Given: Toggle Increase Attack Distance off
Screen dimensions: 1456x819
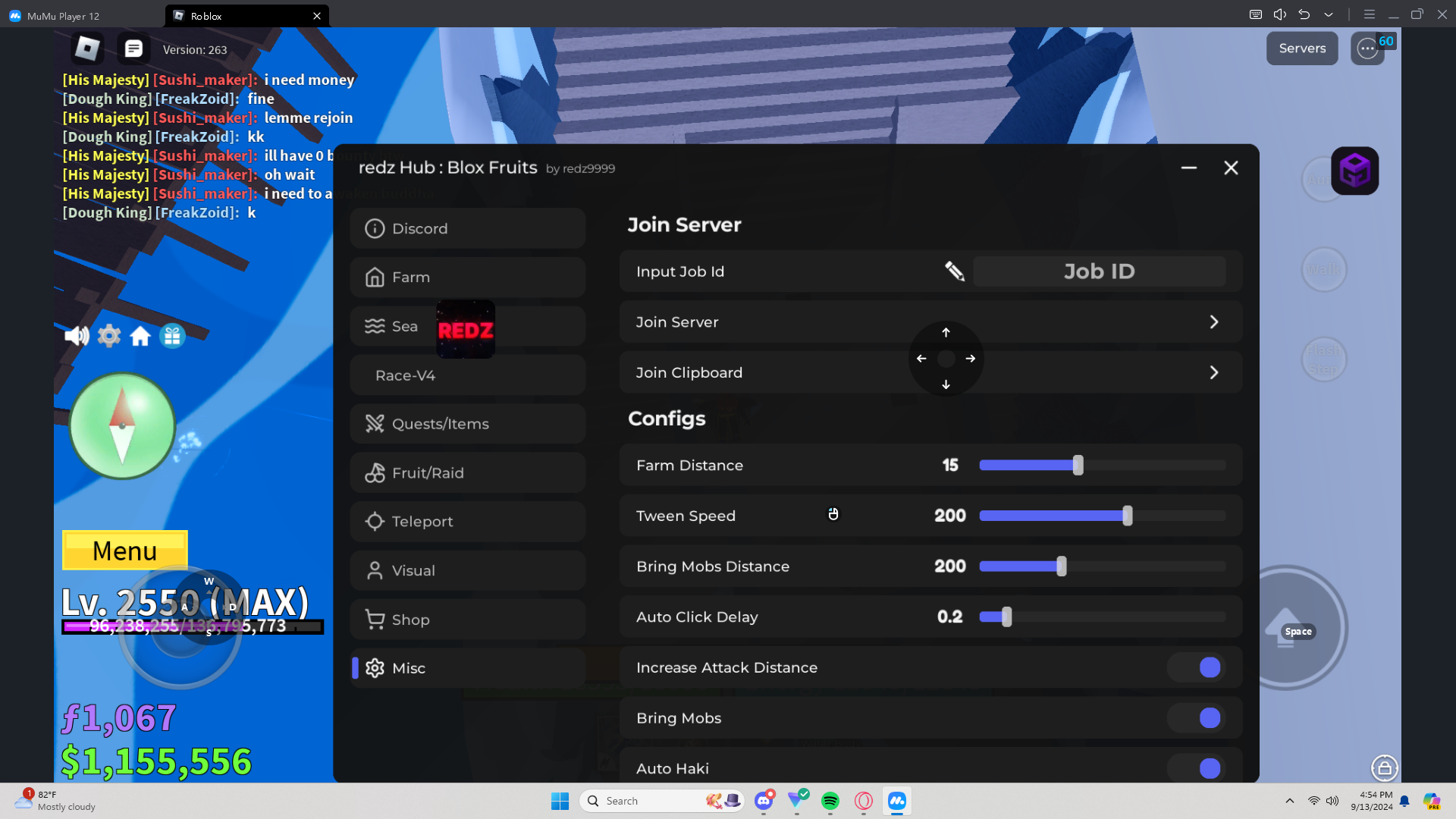Looking at the screenshot, I should 1197,667.
